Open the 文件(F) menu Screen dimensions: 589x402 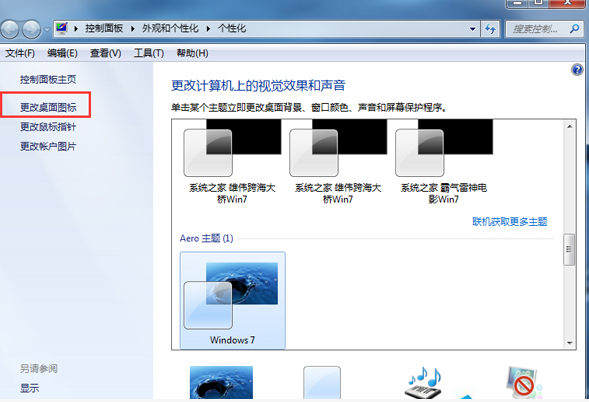point(20,53)
